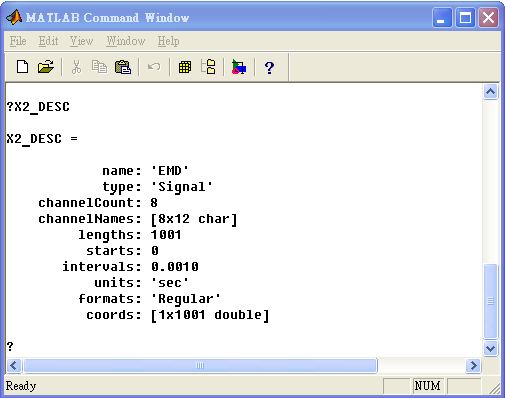Click the 'X2_DESC =' output line
The image size is (505, 398).
(42, 139)
